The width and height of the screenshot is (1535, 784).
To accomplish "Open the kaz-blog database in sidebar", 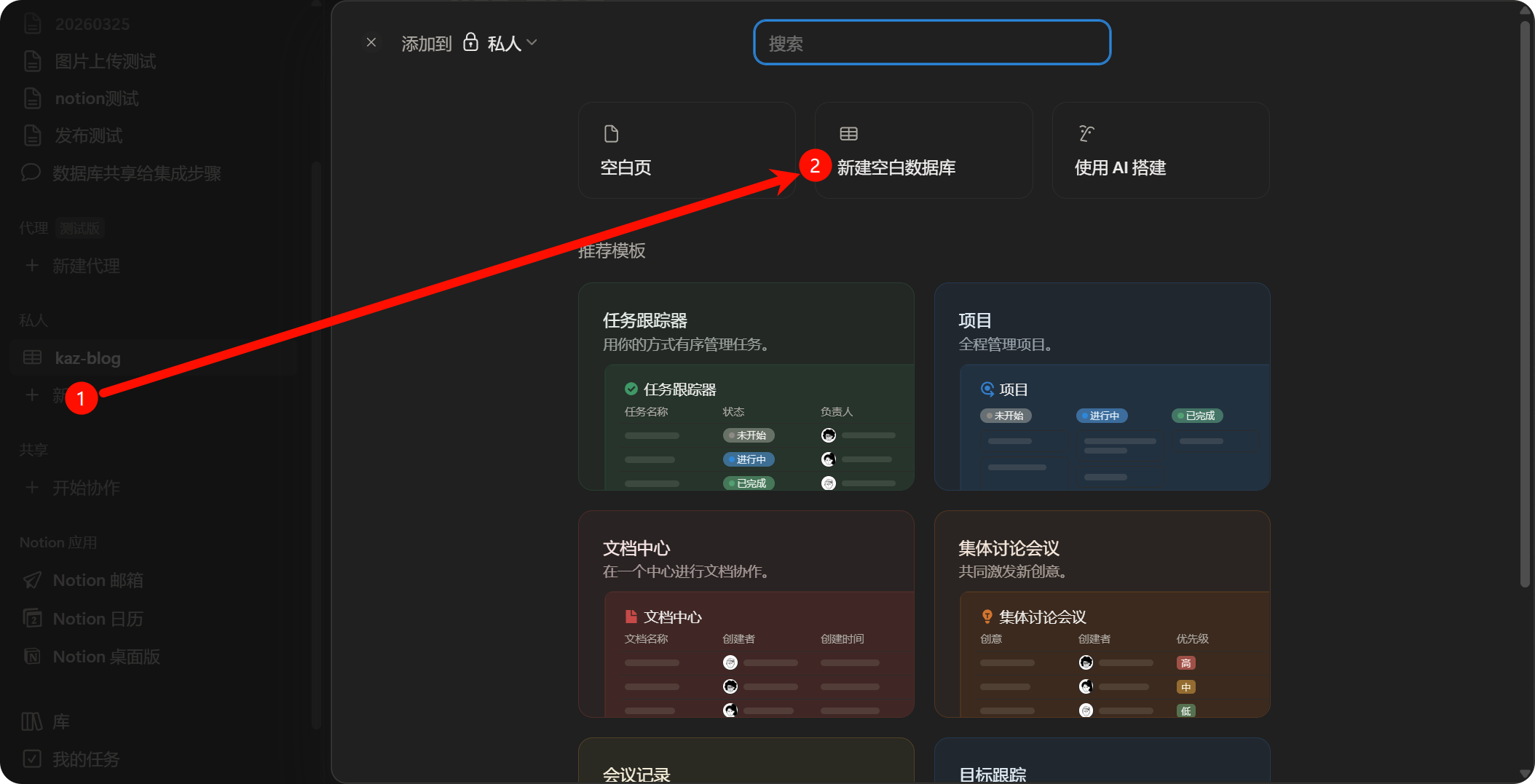I will click(87, 358).
